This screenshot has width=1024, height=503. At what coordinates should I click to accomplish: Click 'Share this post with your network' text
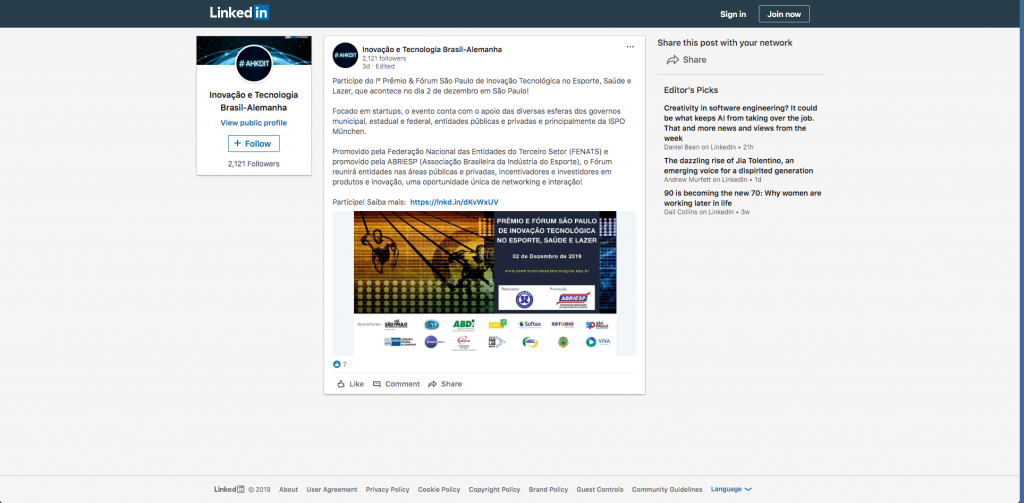725,43
